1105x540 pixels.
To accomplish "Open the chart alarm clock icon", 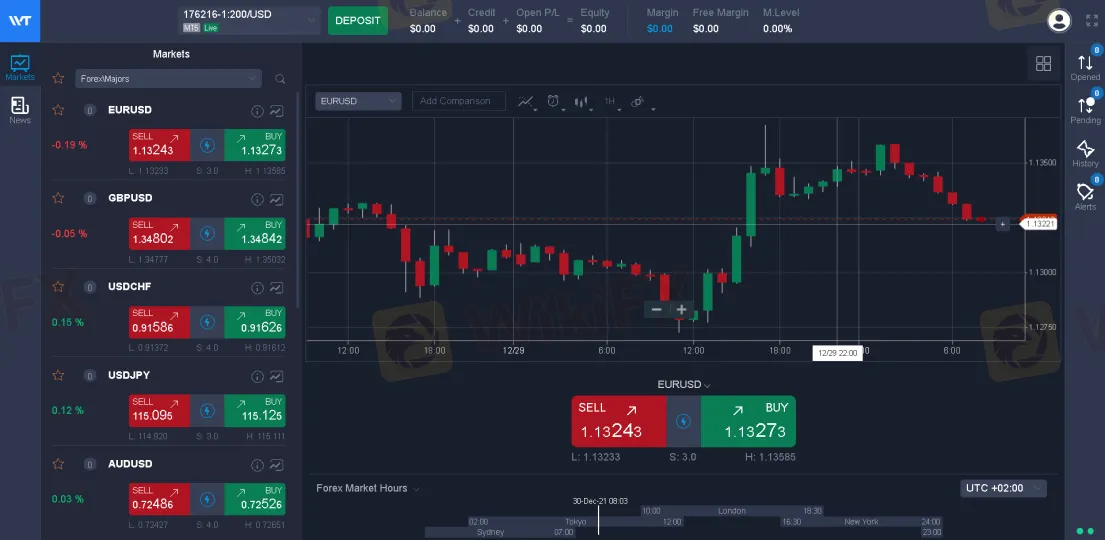I will [x=554, y=102].
